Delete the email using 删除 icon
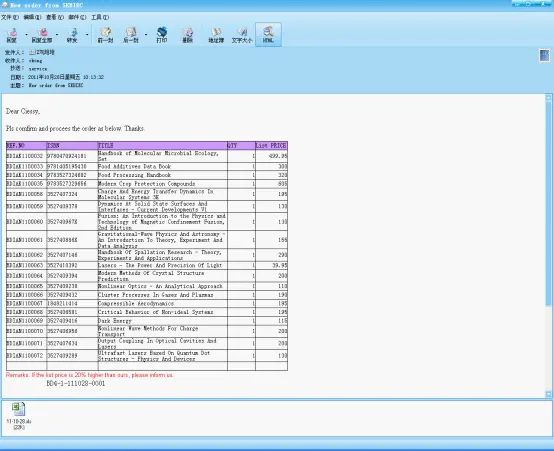 [x=188, y=35]
